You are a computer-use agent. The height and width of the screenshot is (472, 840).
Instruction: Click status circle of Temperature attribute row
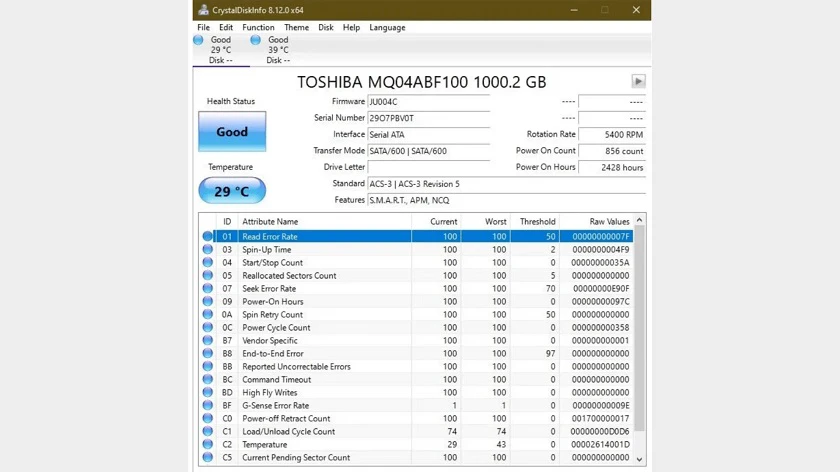(207, 444)
